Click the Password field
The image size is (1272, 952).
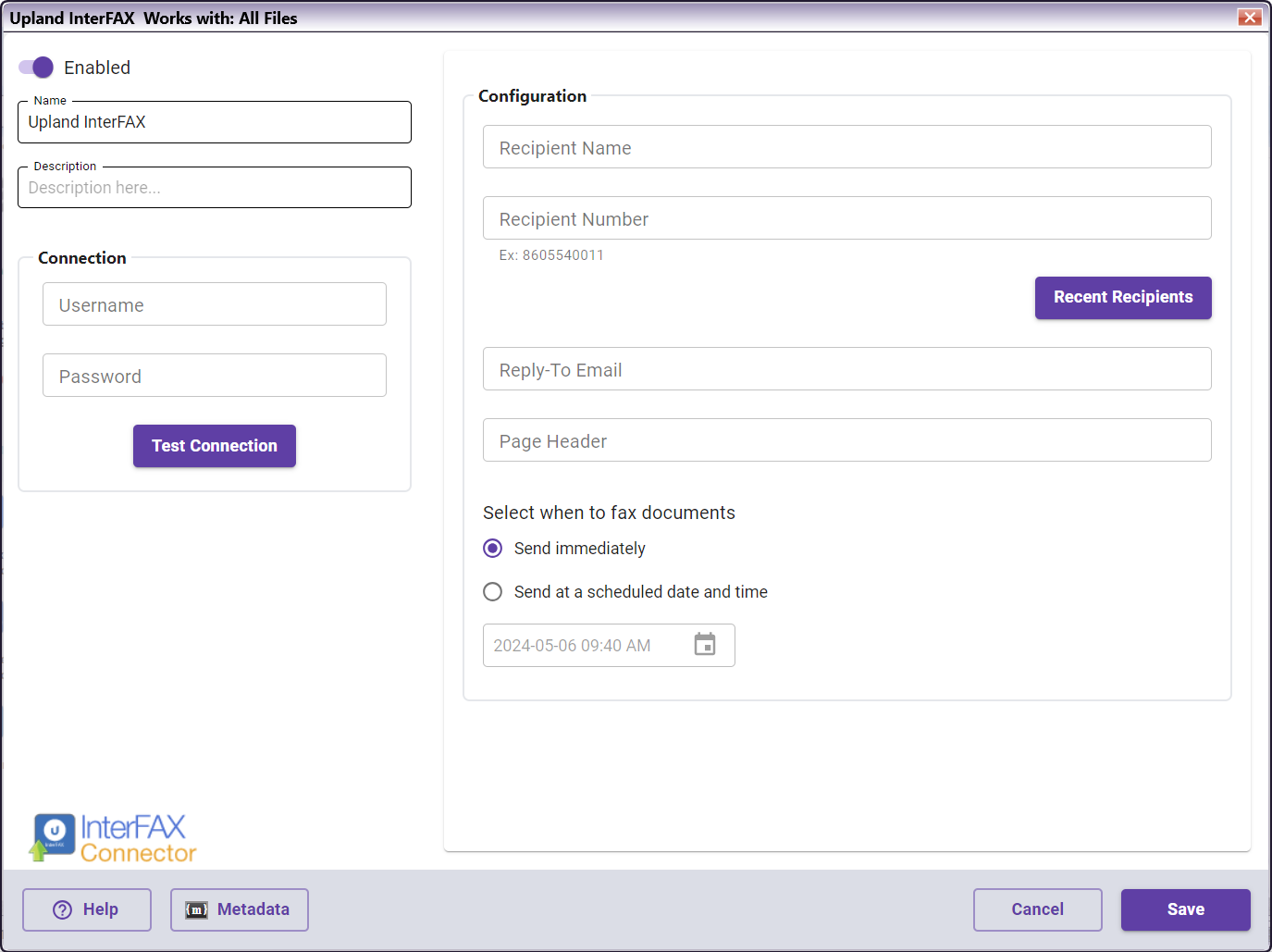(x=215, y=376)
